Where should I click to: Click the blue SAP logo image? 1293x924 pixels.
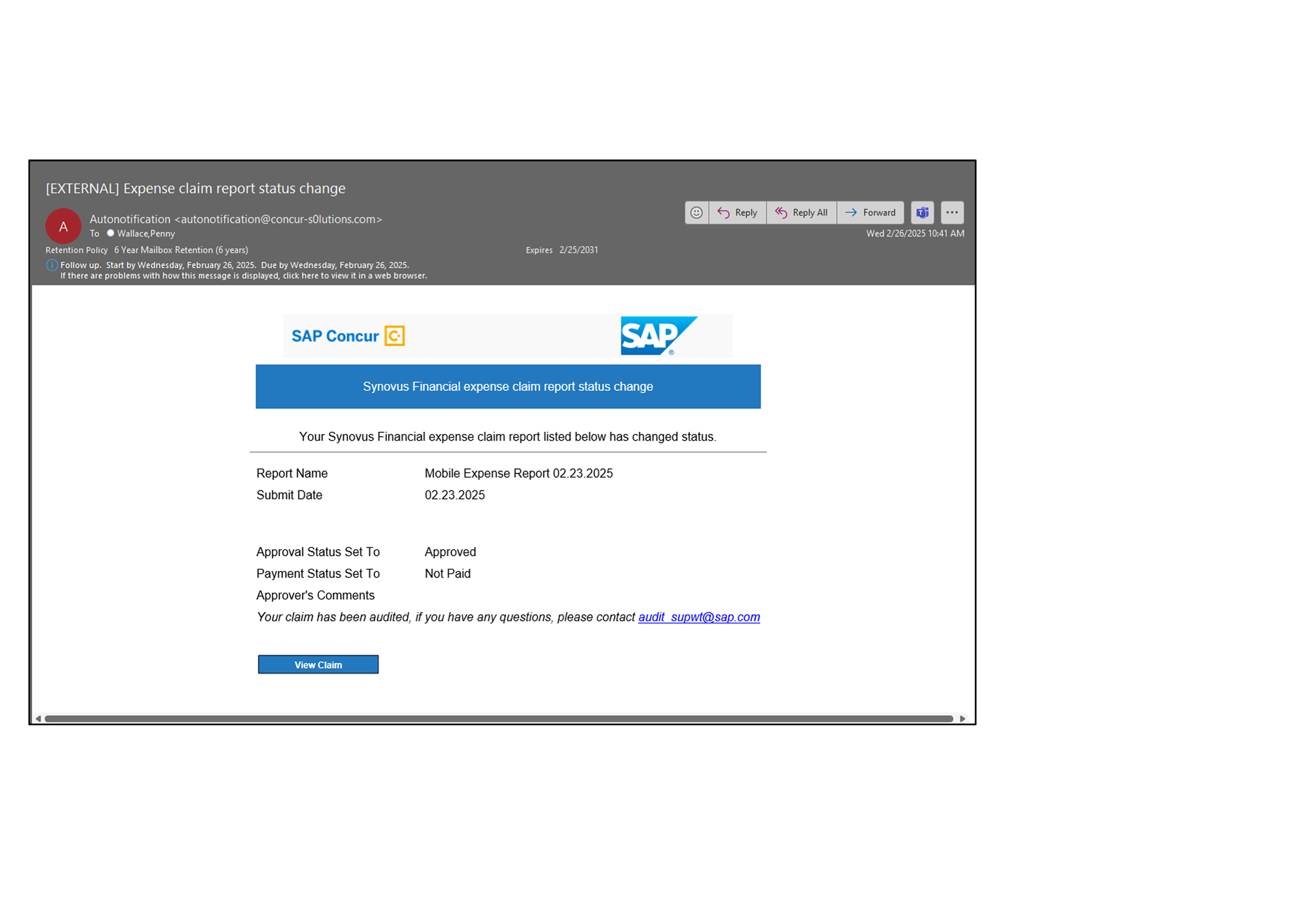point(658,336)
